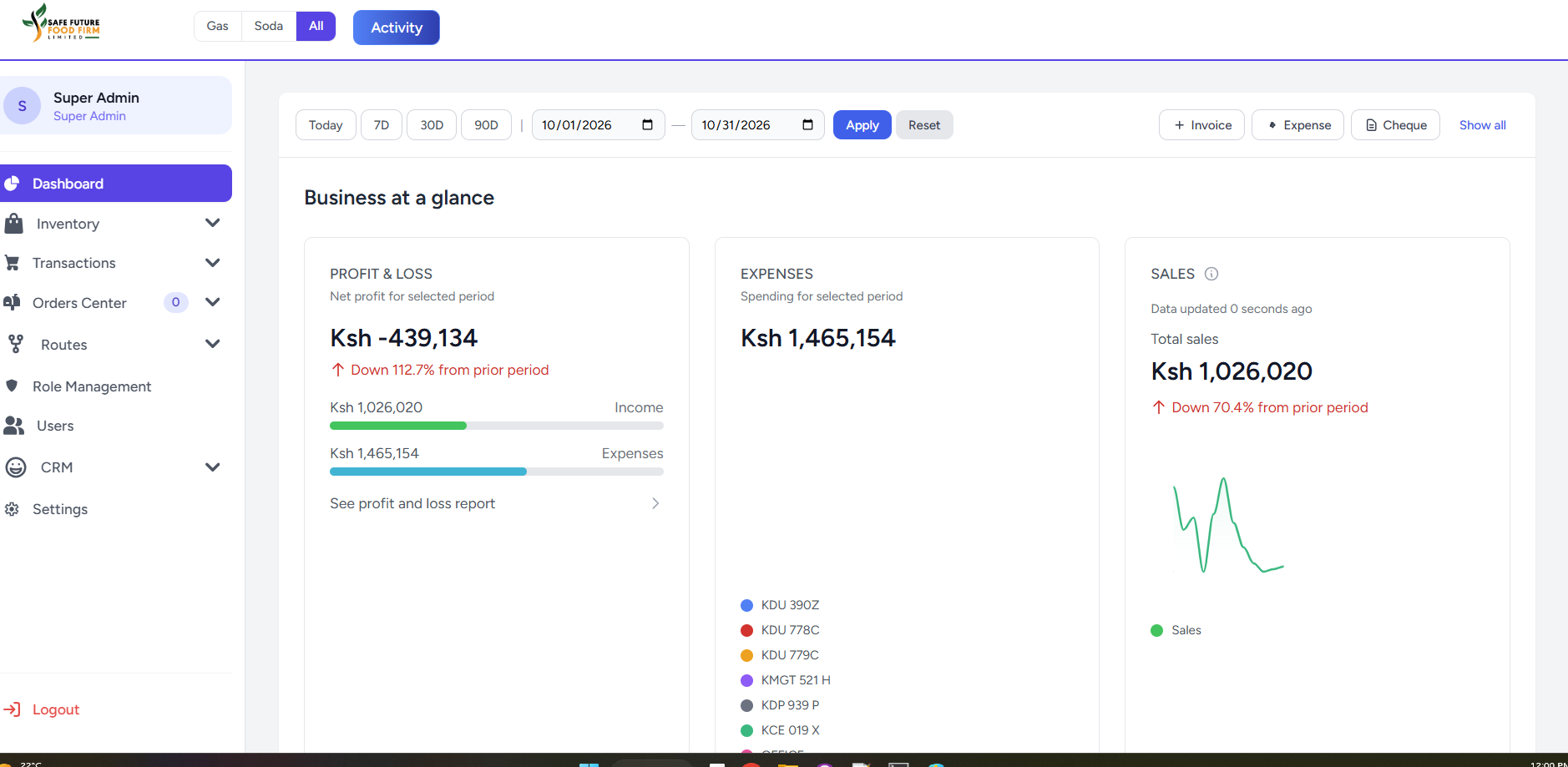Click the Routes branch icon

pos(16,344)
